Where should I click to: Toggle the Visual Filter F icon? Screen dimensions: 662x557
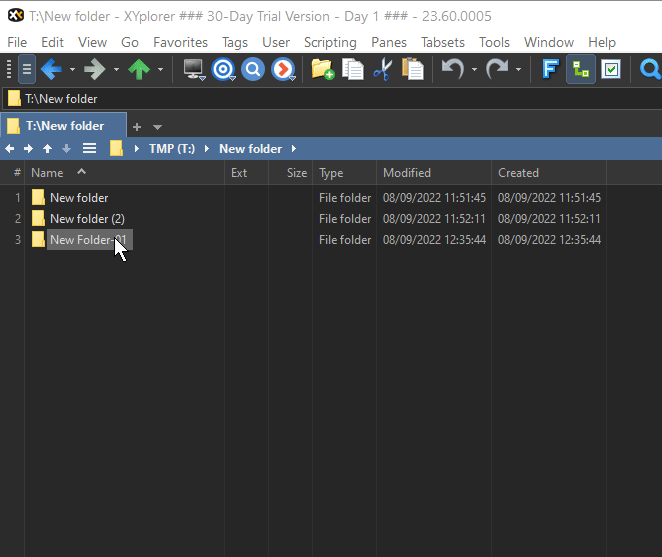pos(550,69)
